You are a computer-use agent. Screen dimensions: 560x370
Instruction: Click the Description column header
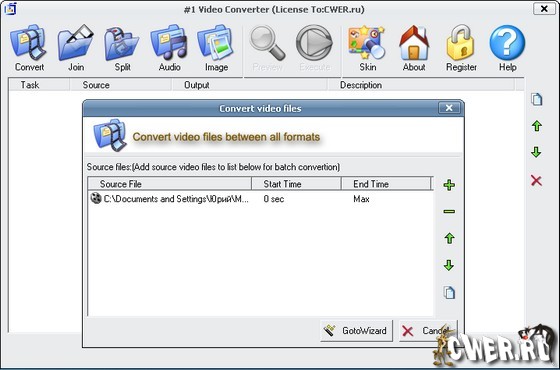(421, 85)
